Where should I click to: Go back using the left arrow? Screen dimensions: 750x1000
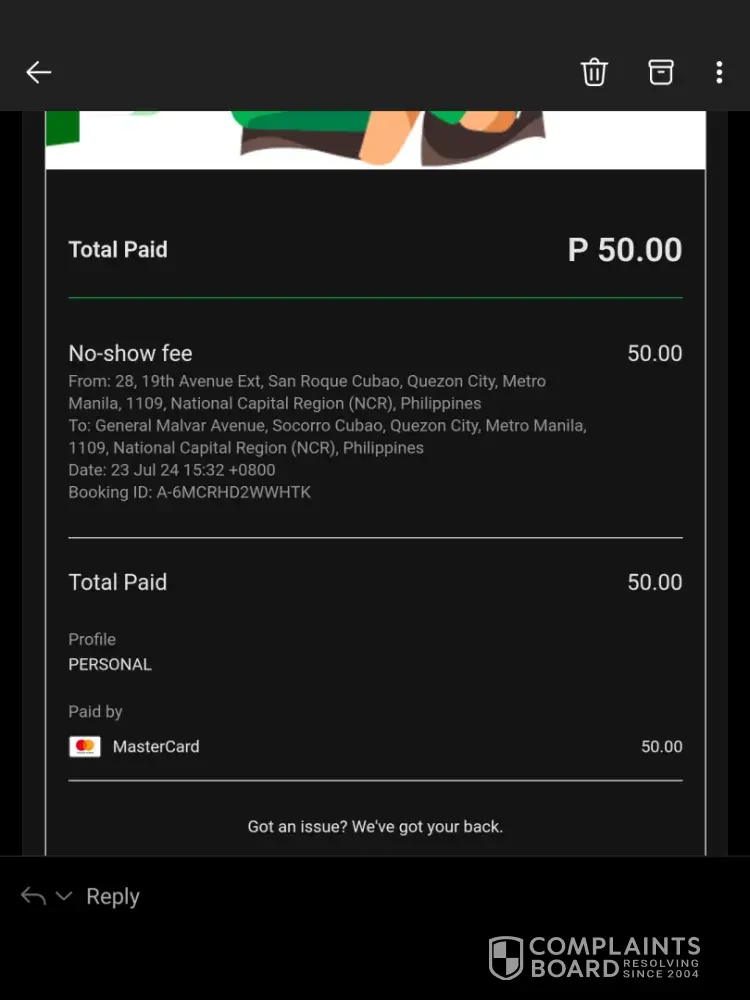pos(38,72)
